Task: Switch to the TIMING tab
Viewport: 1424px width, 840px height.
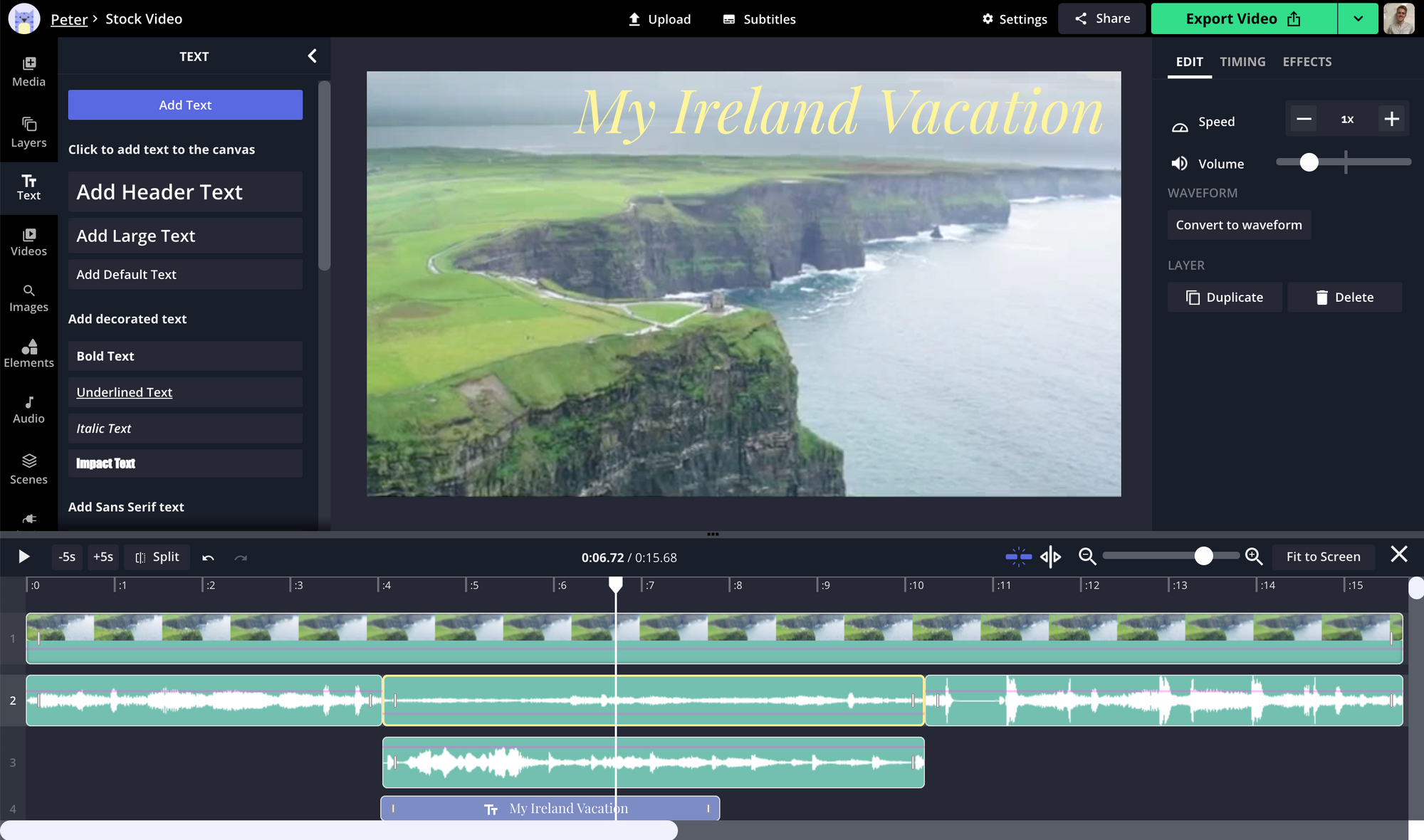Action: (x=1242, y=62)
